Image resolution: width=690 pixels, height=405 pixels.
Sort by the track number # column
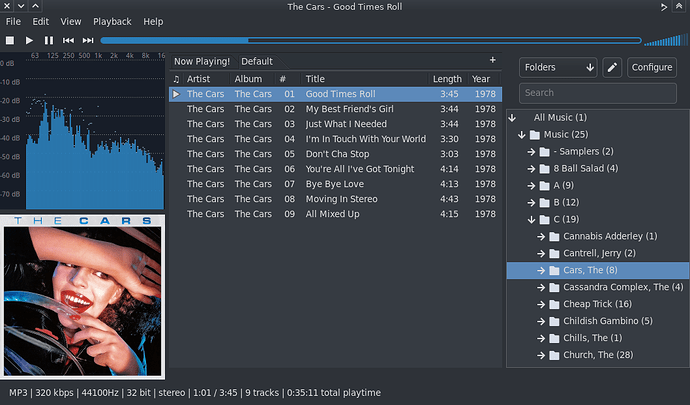(x=283, y=79)
